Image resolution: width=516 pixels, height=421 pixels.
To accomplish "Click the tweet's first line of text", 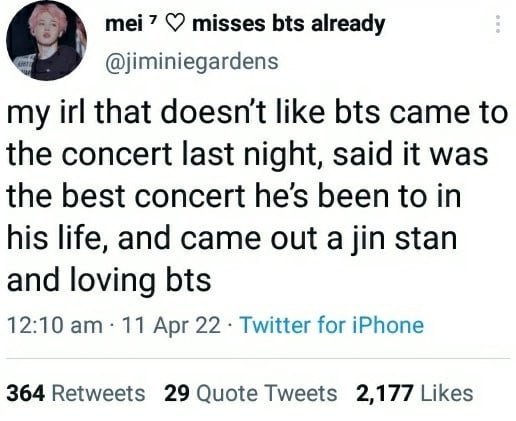I will click(257, 113).
